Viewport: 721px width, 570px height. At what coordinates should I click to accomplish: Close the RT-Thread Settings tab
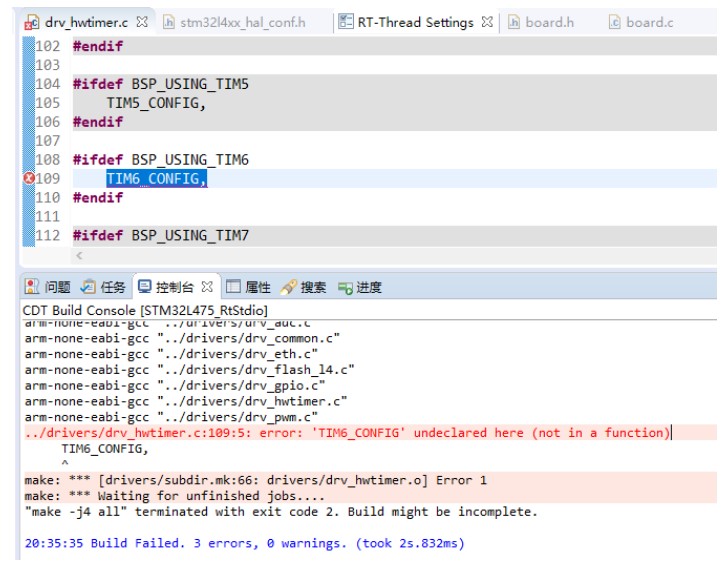(x=487, y=22)
